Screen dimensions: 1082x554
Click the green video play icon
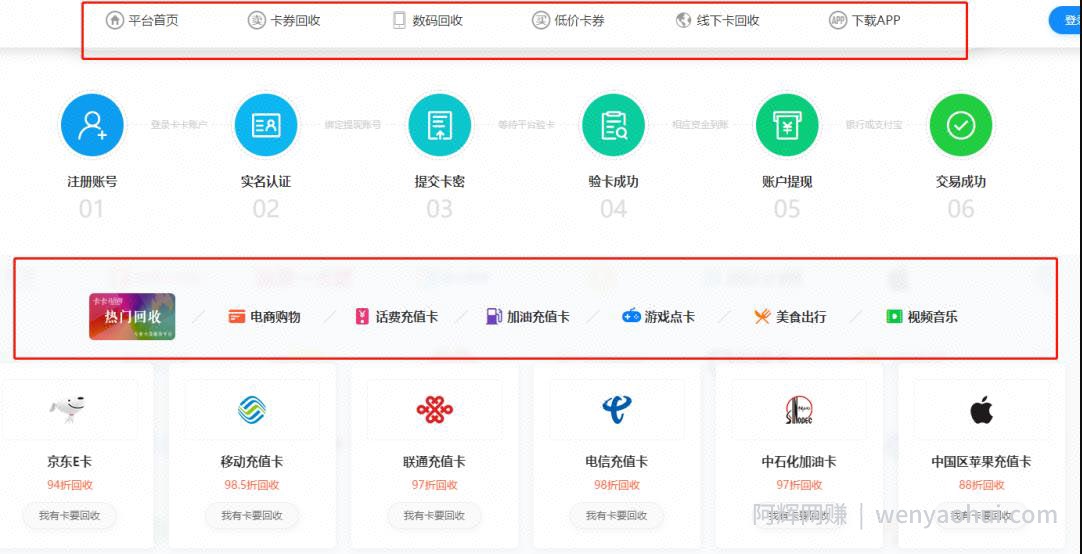(x=894, y=317)
